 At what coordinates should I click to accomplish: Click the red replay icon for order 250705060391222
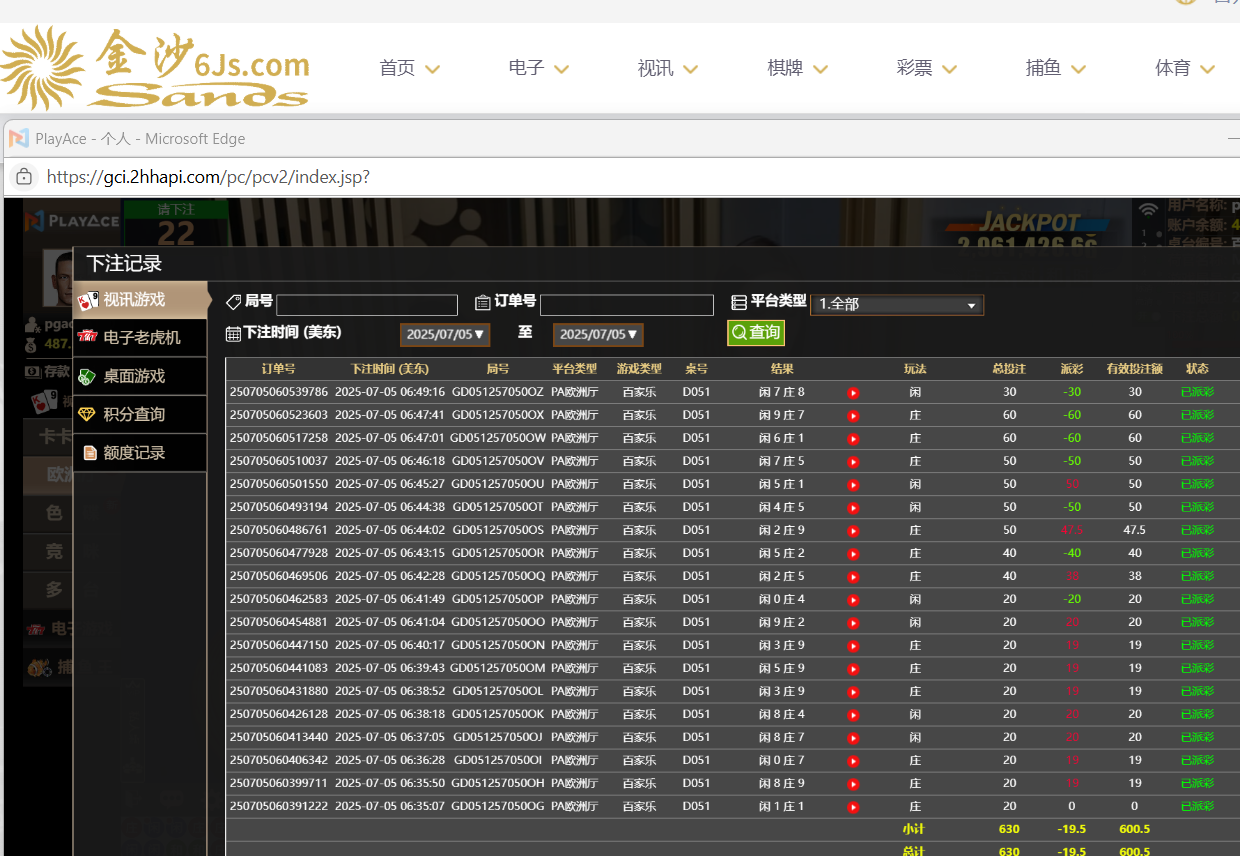(x=853, y=807)
